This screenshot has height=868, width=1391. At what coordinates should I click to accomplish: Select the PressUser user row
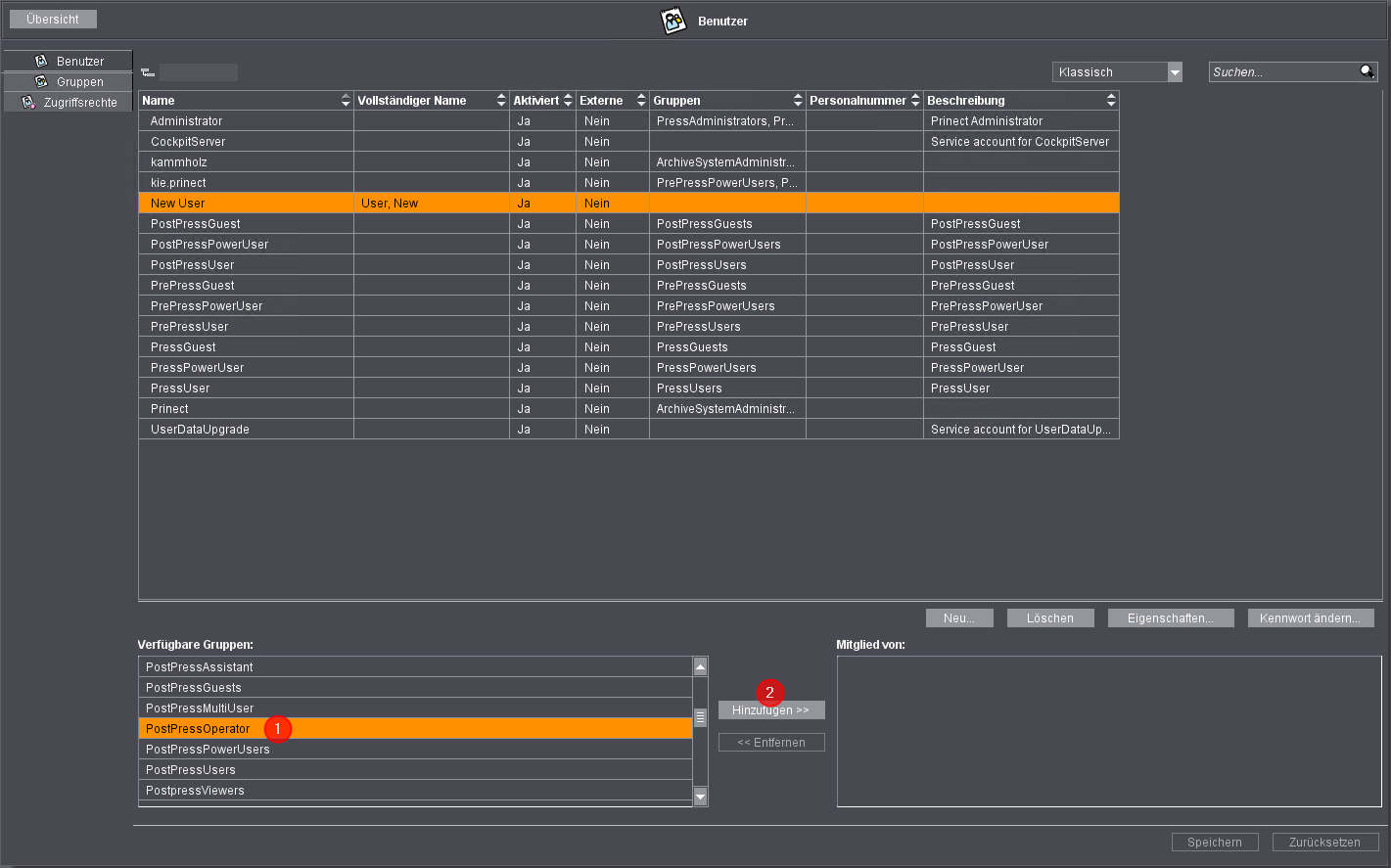point(628,388)
